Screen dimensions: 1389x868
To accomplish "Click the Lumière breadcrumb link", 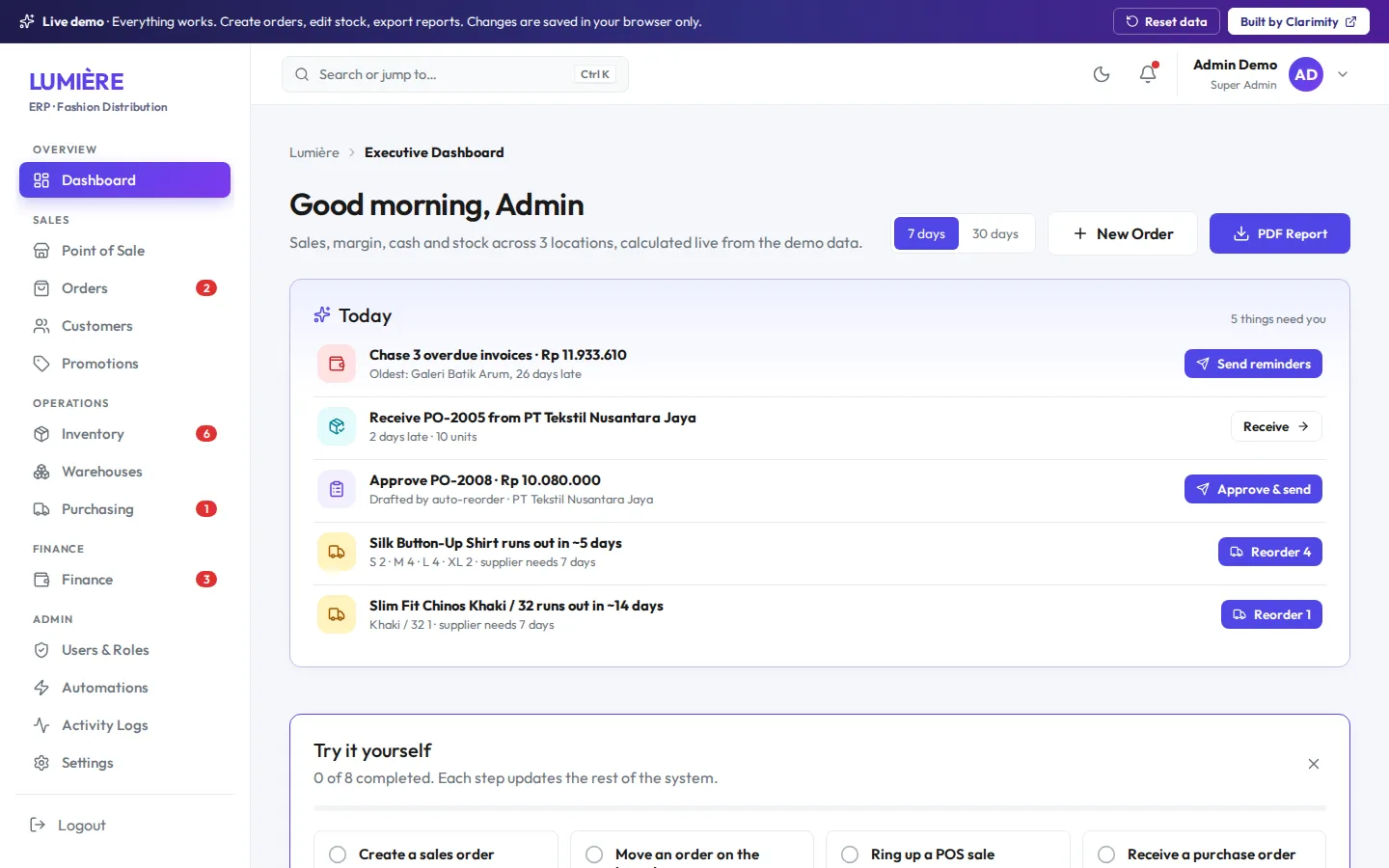I will [x=314, y=152].
